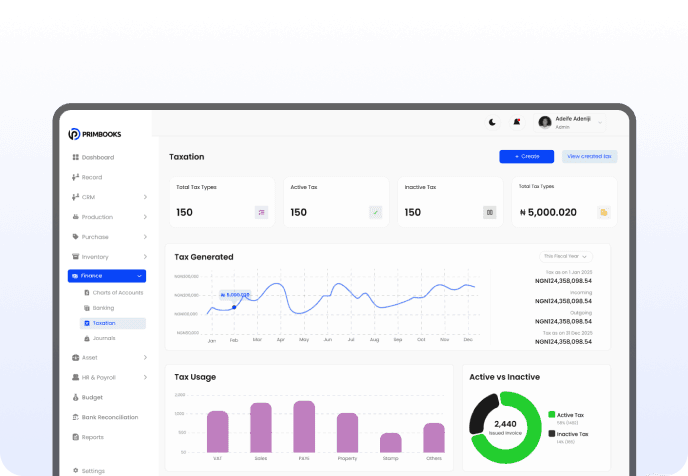Click the Finance wallet icon

75,276
